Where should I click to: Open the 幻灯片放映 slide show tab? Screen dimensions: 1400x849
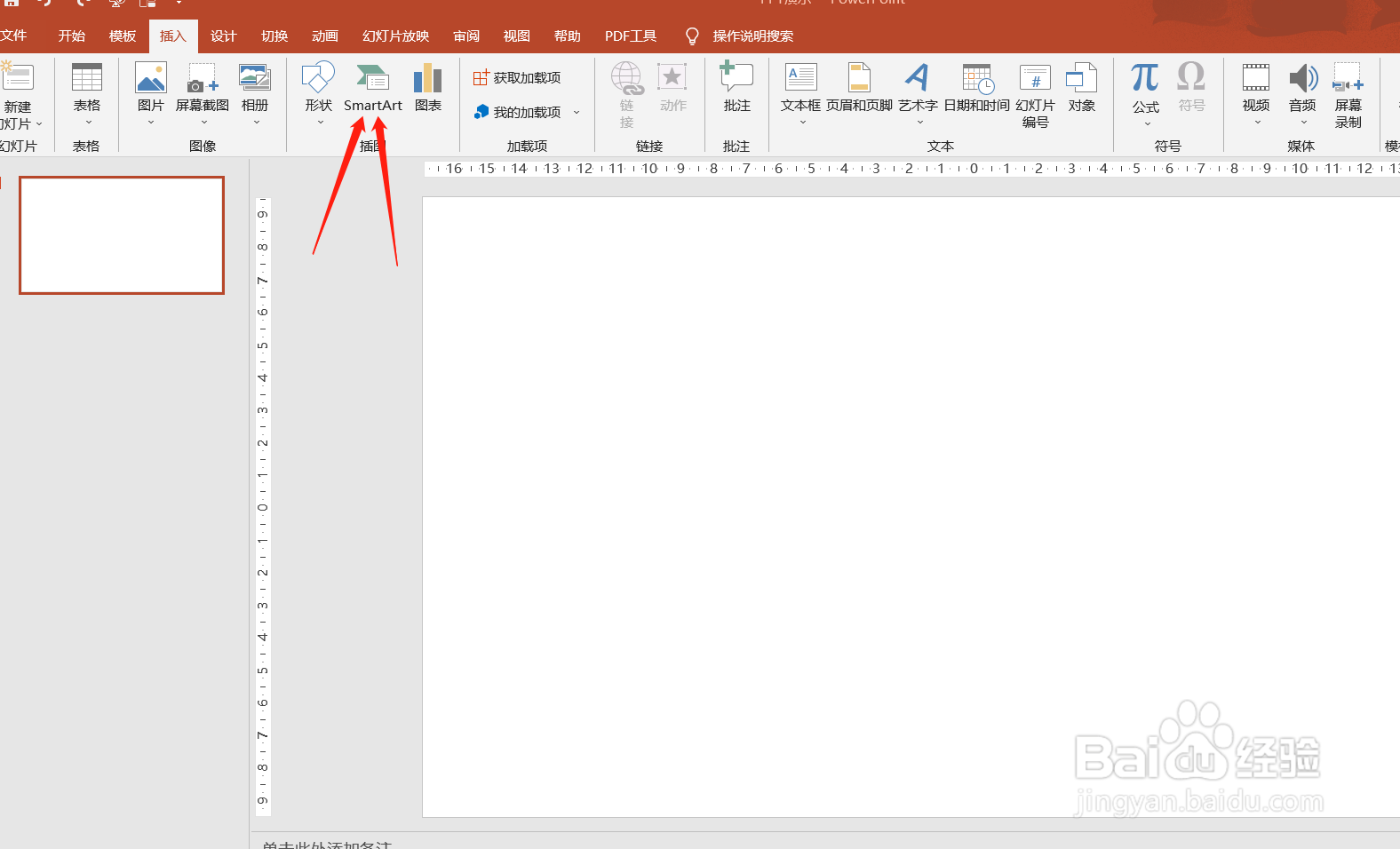396,36
